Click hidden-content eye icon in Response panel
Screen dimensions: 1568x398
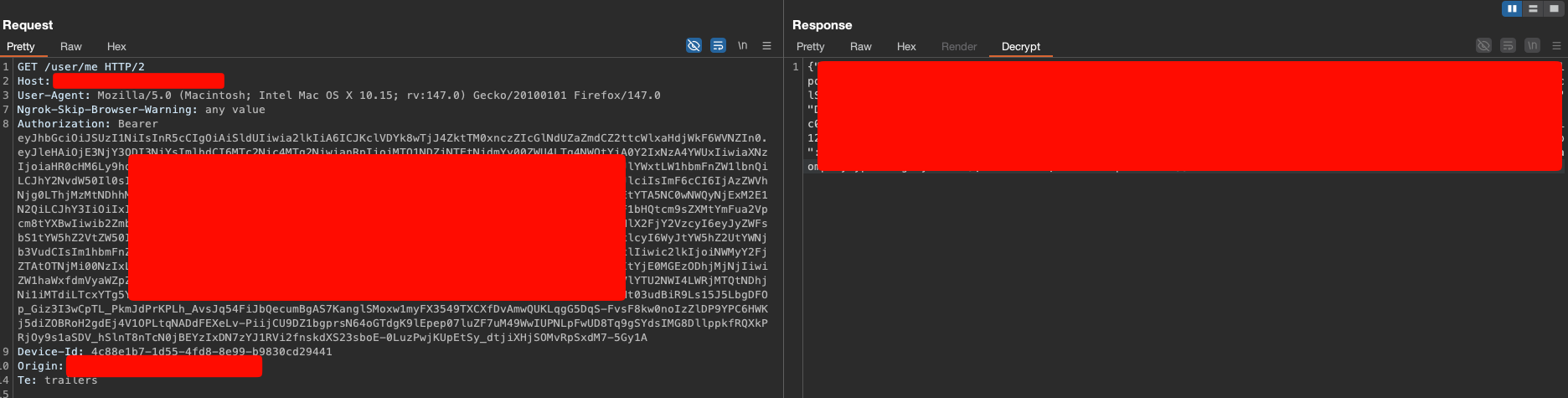(x=1483, y=46)
